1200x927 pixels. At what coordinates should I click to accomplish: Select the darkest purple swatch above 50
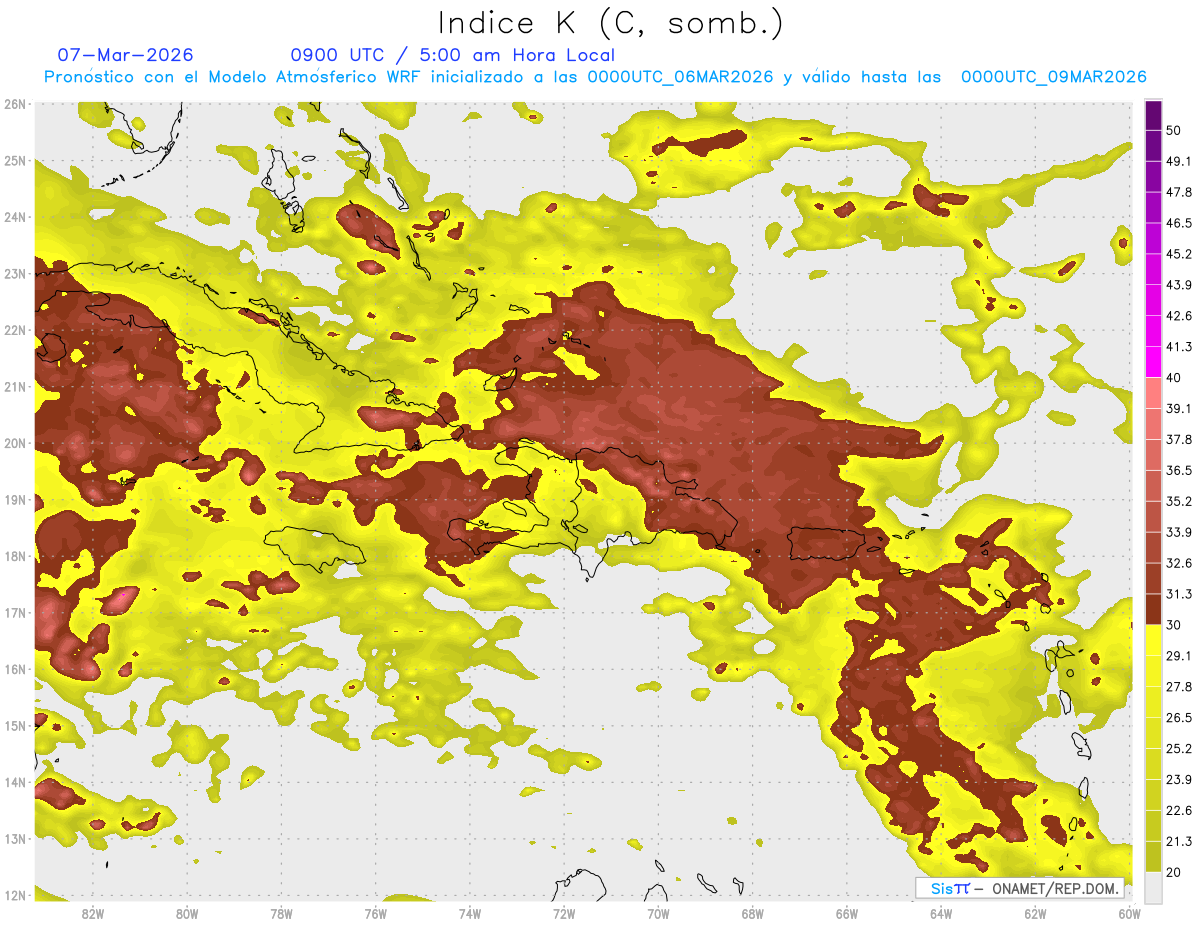coord(1153,114)
